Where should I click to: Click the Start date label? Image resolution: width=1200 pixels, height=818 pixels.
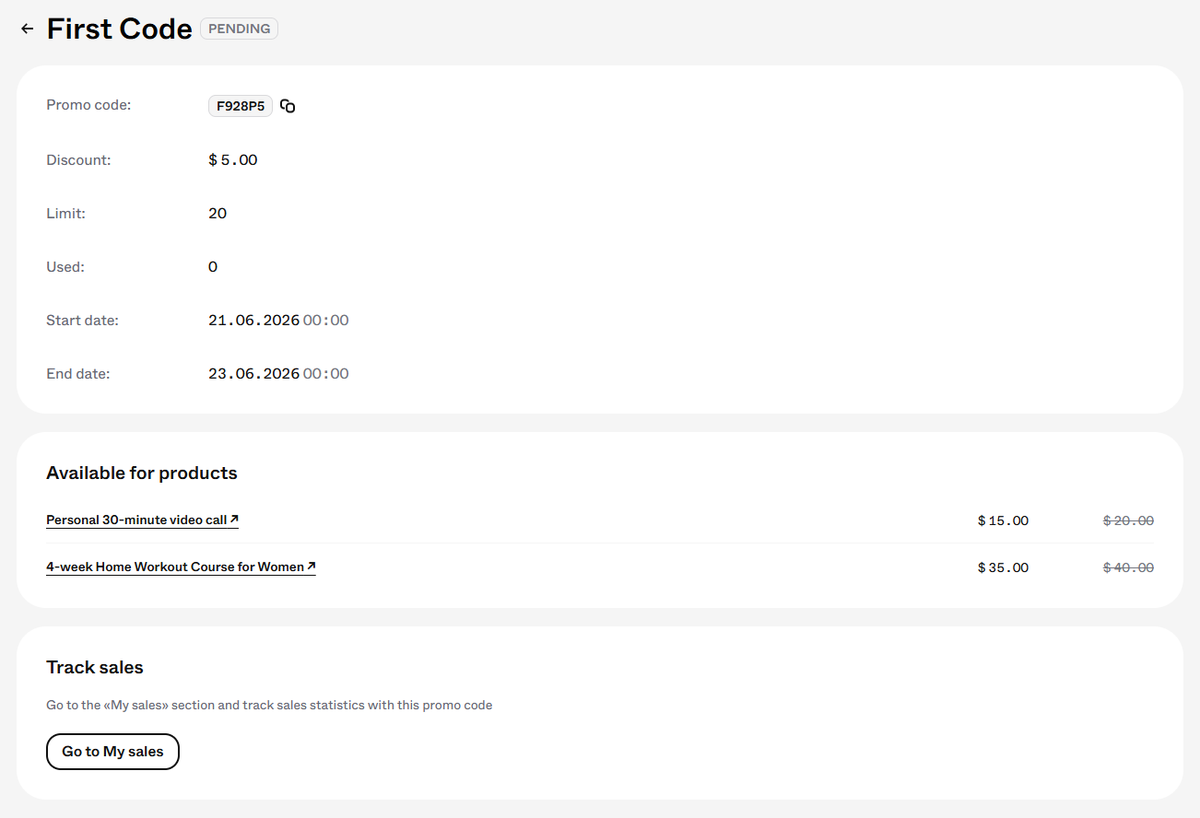click(82, 320)
